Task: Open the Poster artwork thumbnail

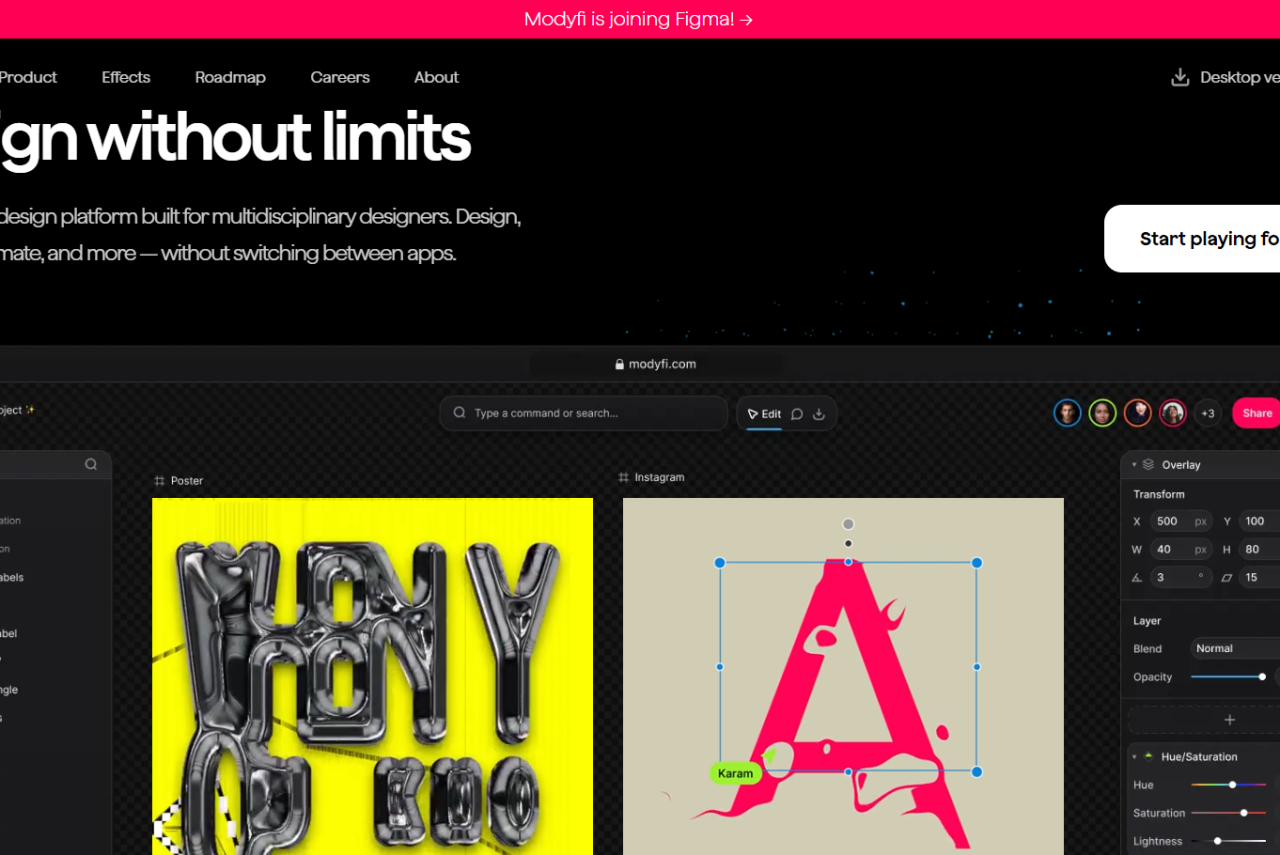Action: click(x=372, y=676)
